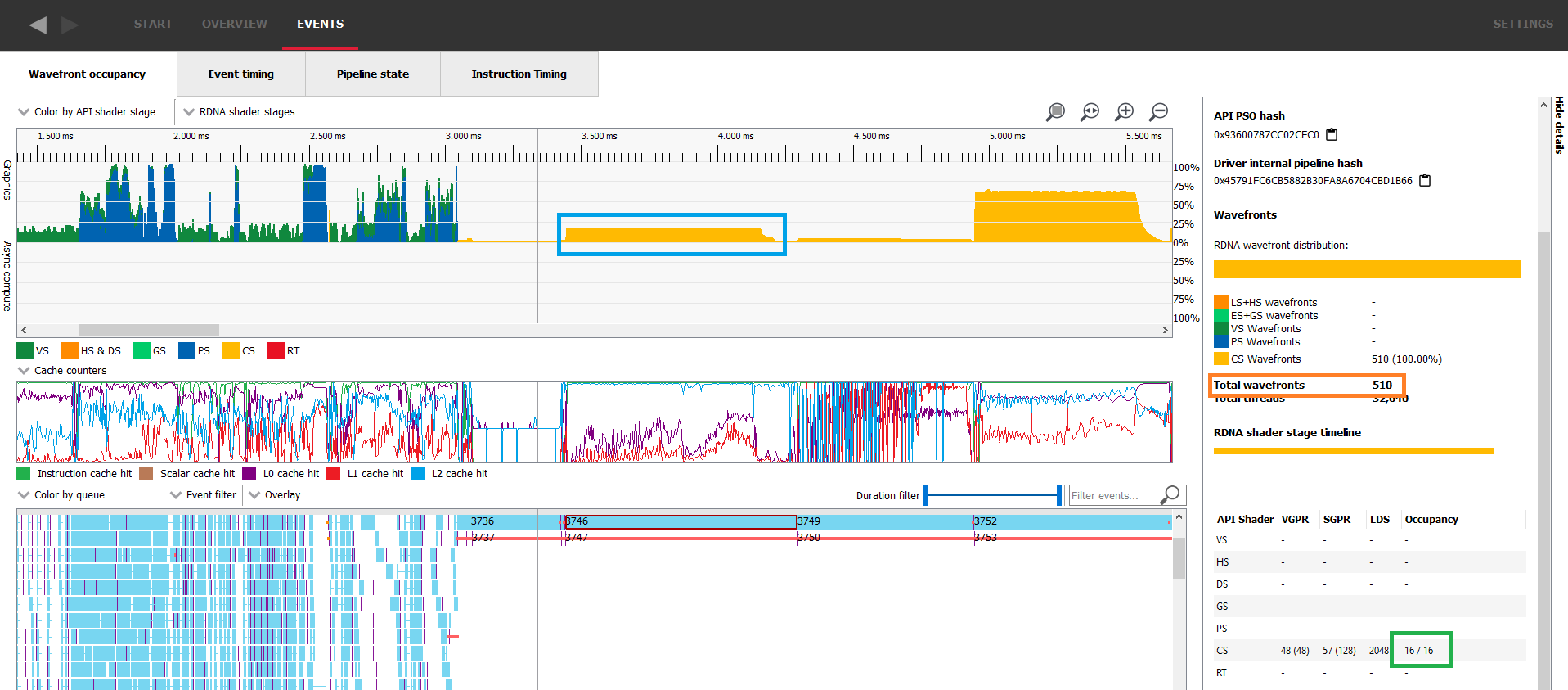Click the filter events search icon
This screenshot has width=1568, height=690.
pos(1170,494)
